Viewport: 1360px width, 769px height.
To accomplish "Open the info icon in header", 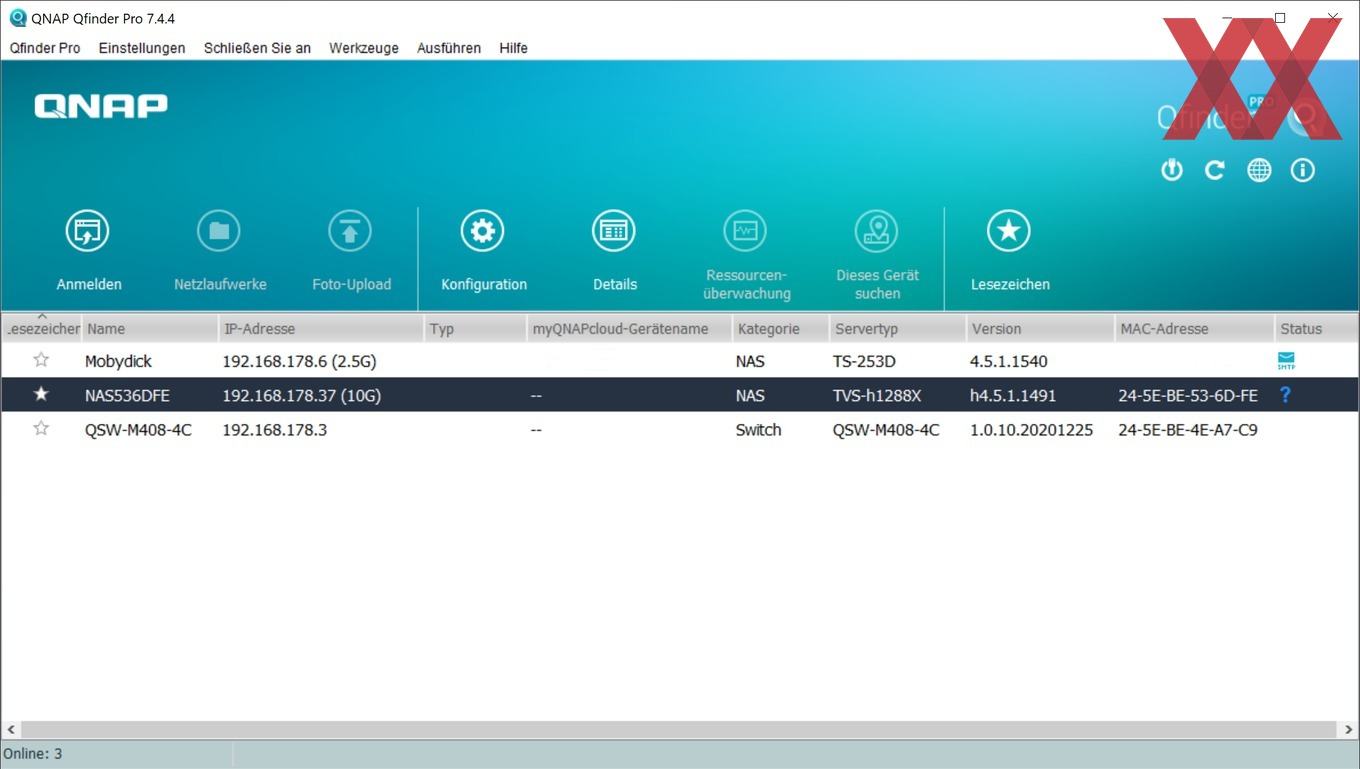I will tap(1302, 170).
